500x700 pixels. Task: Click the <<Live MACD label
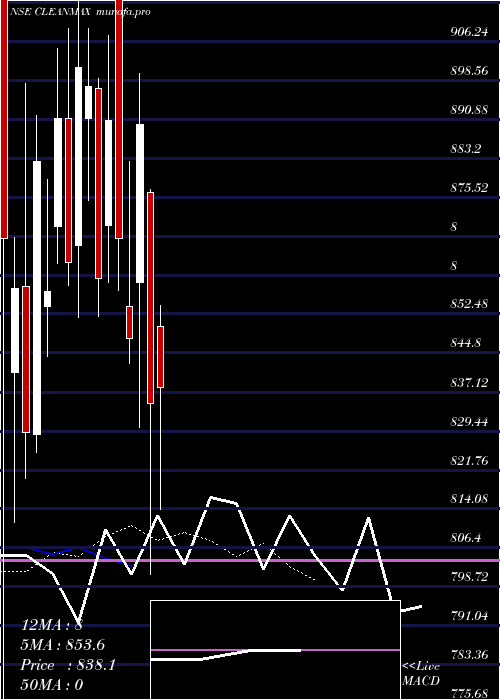(421, 674)
